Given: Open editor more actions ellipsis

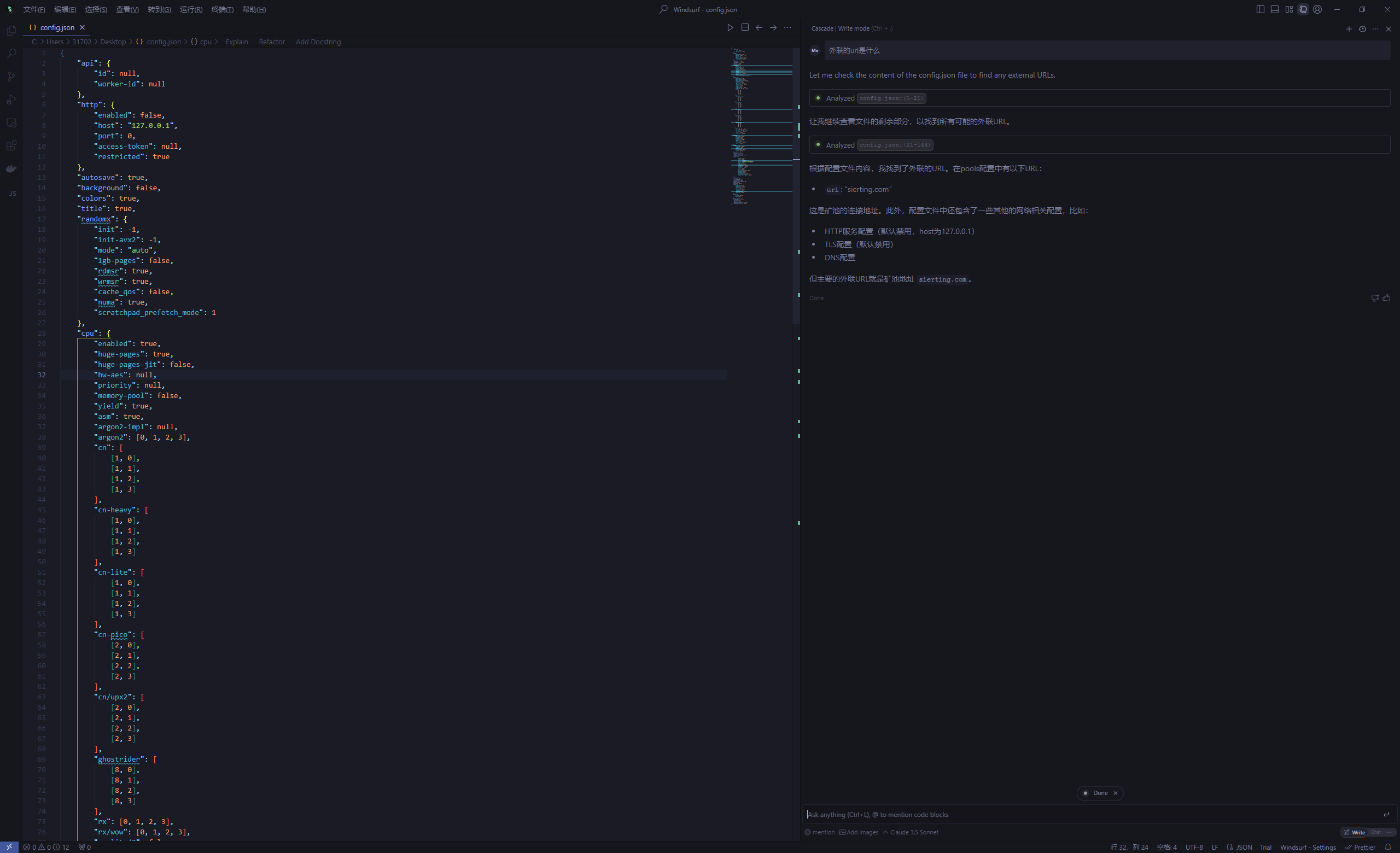Looking at the screenshot, I should tap(787, 27).
